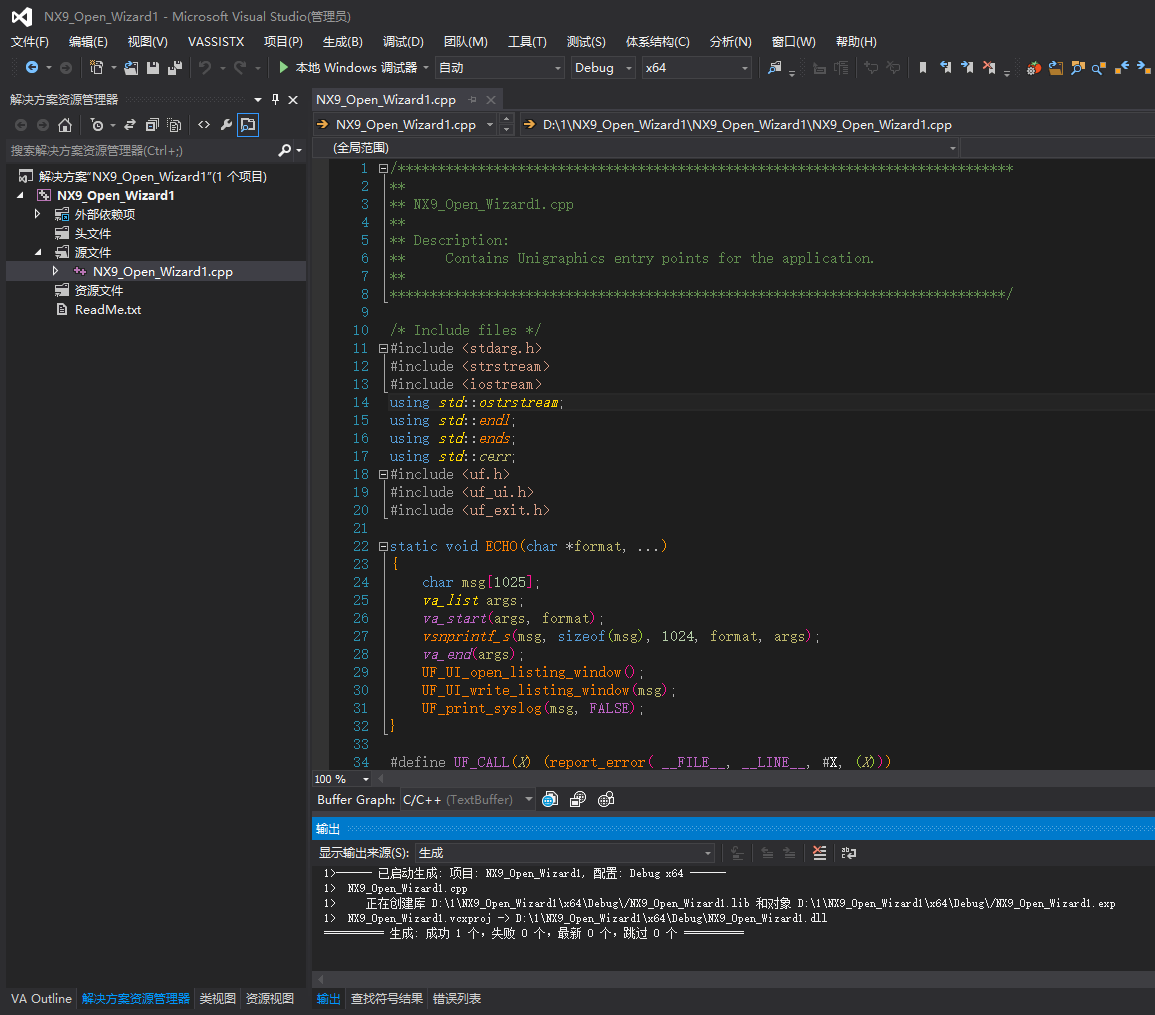Select ReadMe.txt in the solution tree
This screenshot has height=1015, width=1155.
(x=108, y=310)
